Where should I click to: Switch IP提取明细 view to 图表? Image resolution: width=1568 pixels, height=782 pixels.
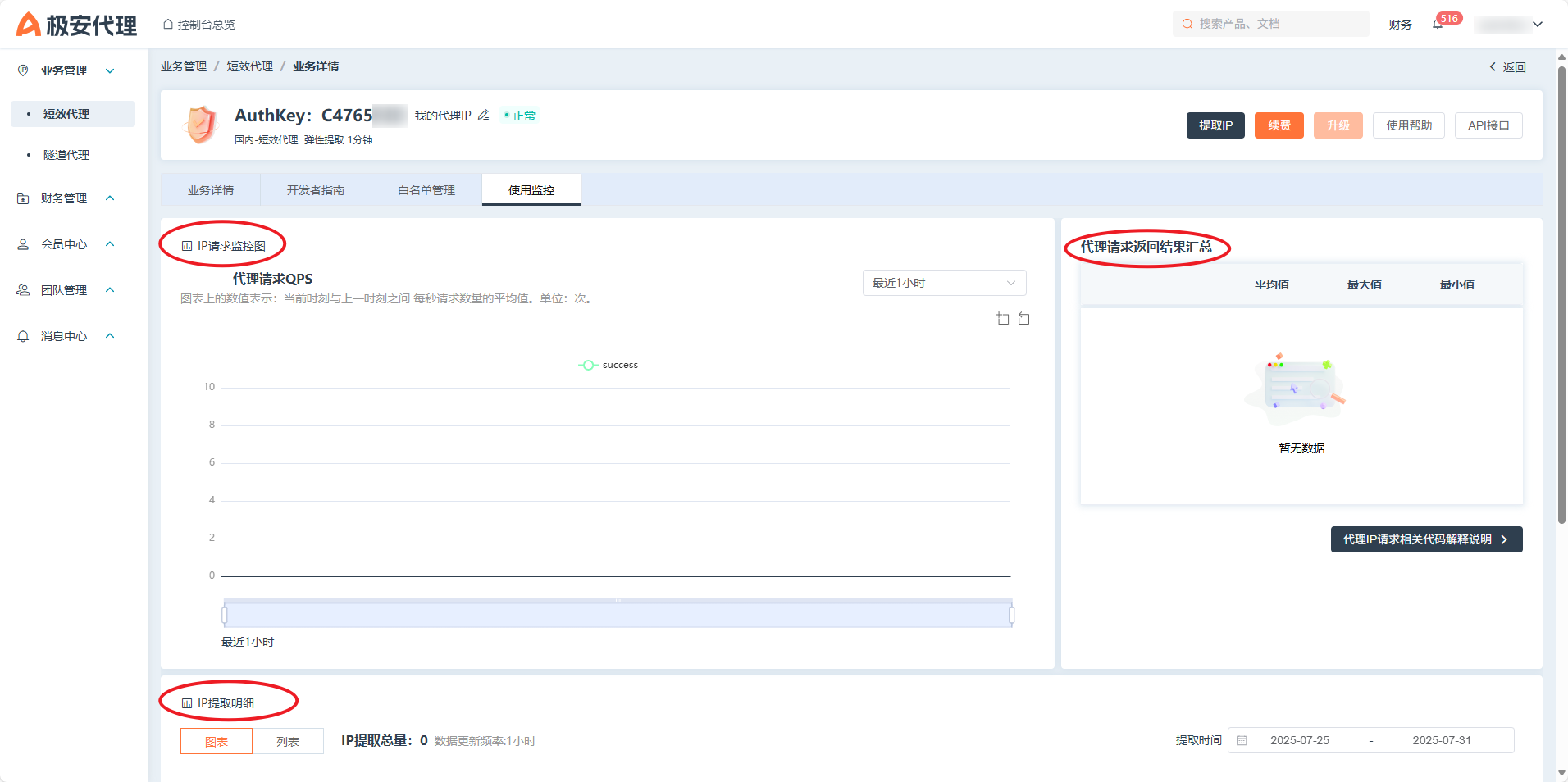217,741
